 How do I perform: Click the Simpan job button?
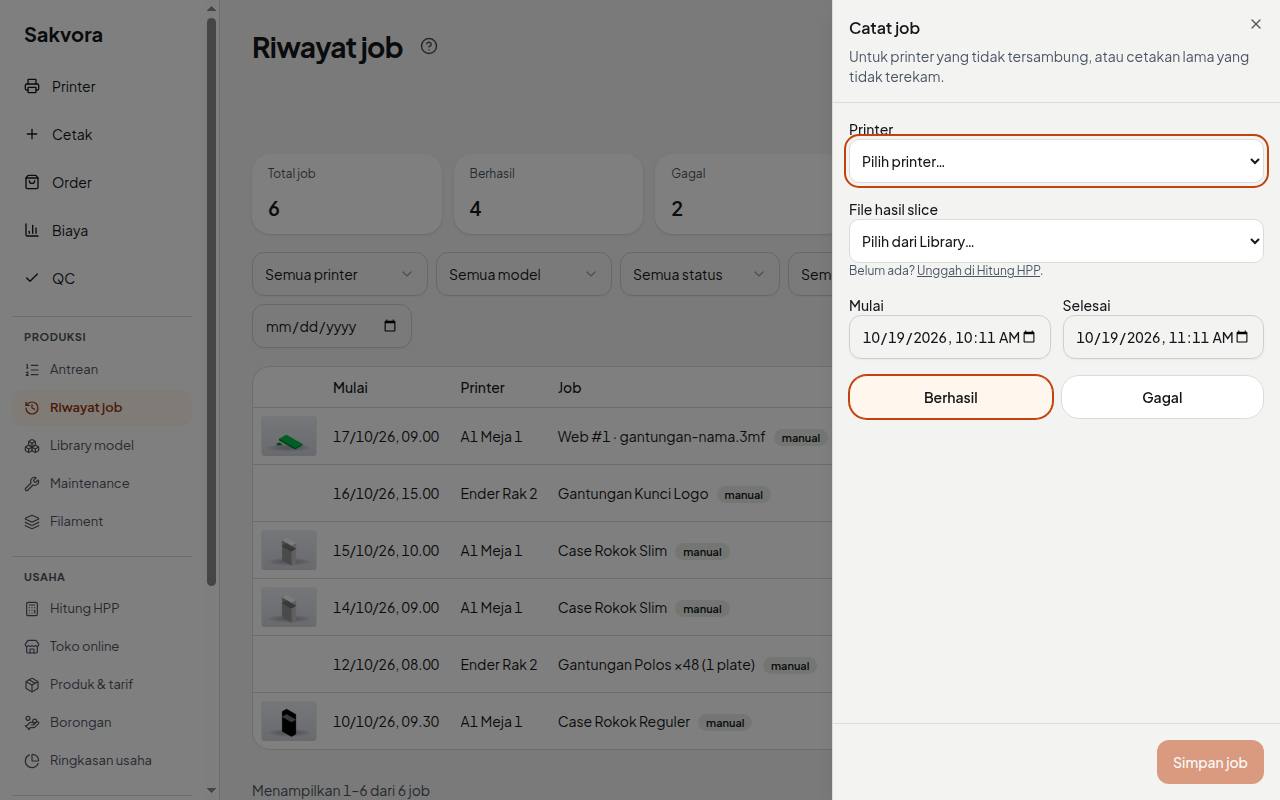1210,762
